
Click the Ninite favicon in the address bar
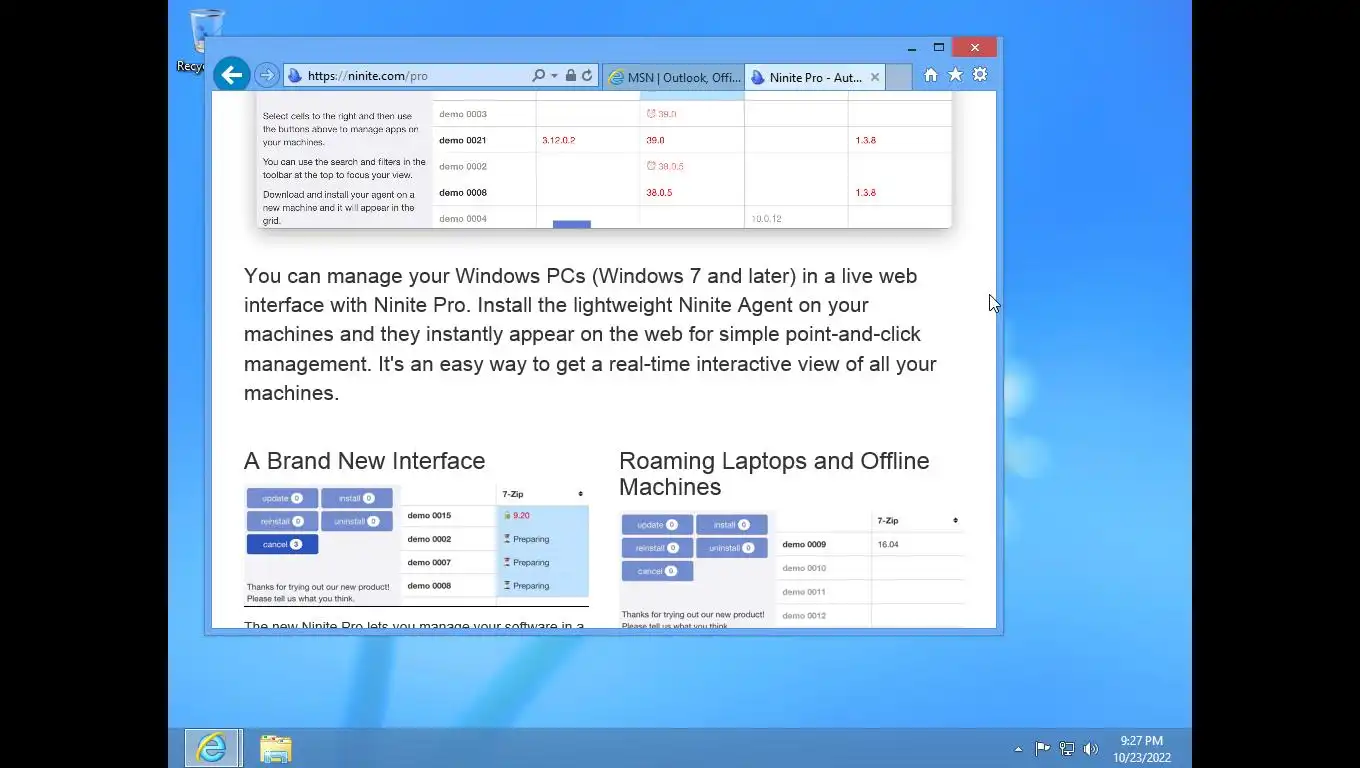[x=294, y=76]
